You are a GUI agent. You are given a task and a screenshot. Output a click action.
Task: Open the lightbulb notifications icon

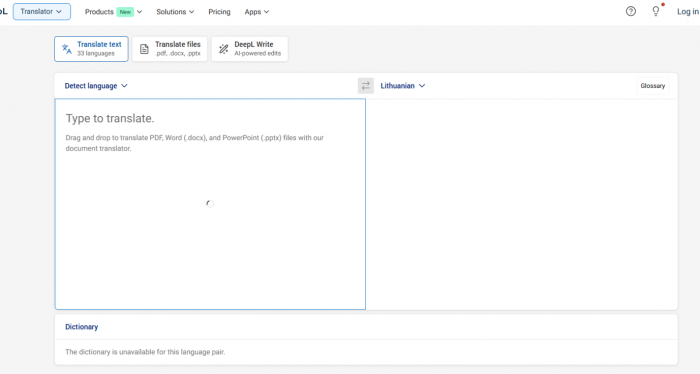tap(656, 12)
